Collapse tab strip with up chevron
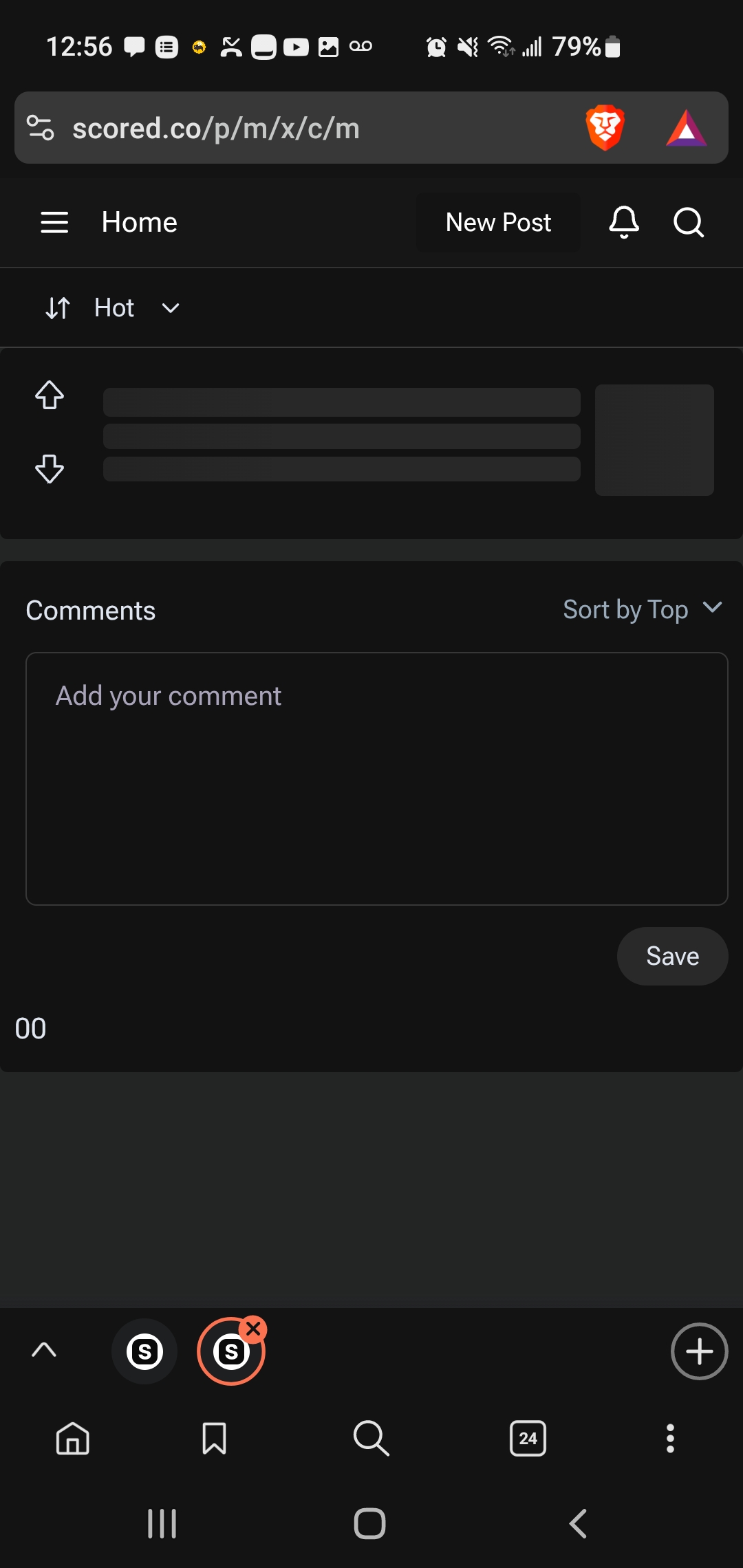Image resolution: width=743 pixels, height=1568 pixels. (x=44, y=1350)
